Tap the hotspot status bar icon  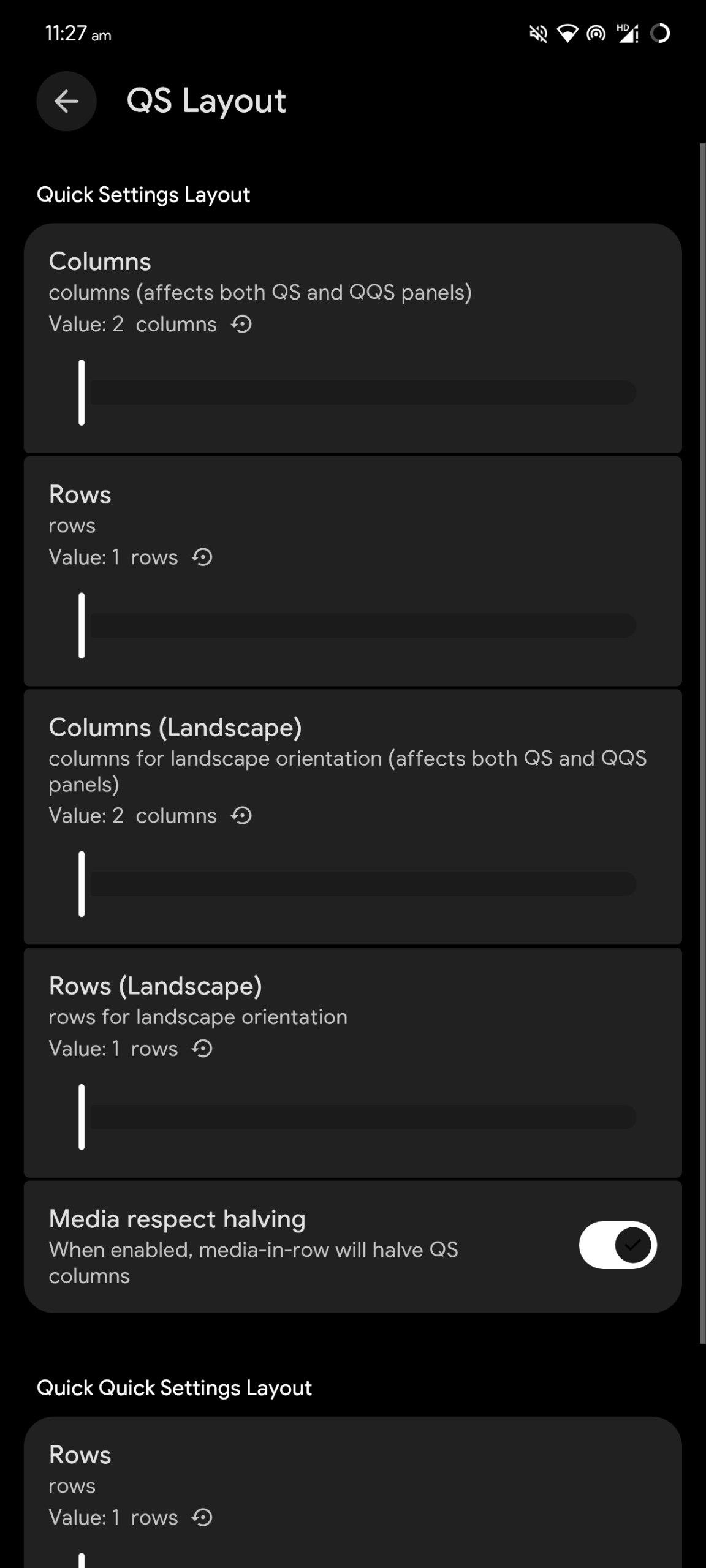[596, 34]
